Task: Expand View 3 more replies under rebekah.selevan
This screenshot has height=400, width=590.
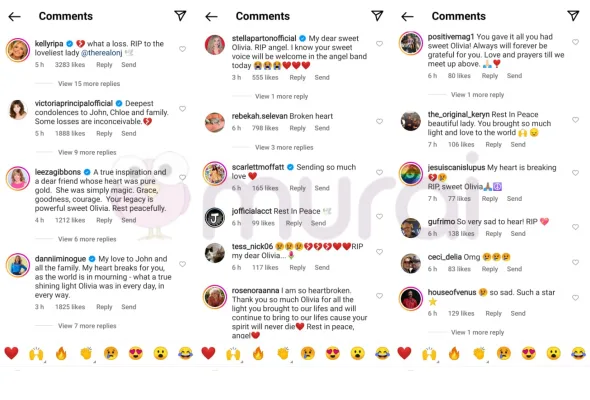Action: [x=284, y=148]
